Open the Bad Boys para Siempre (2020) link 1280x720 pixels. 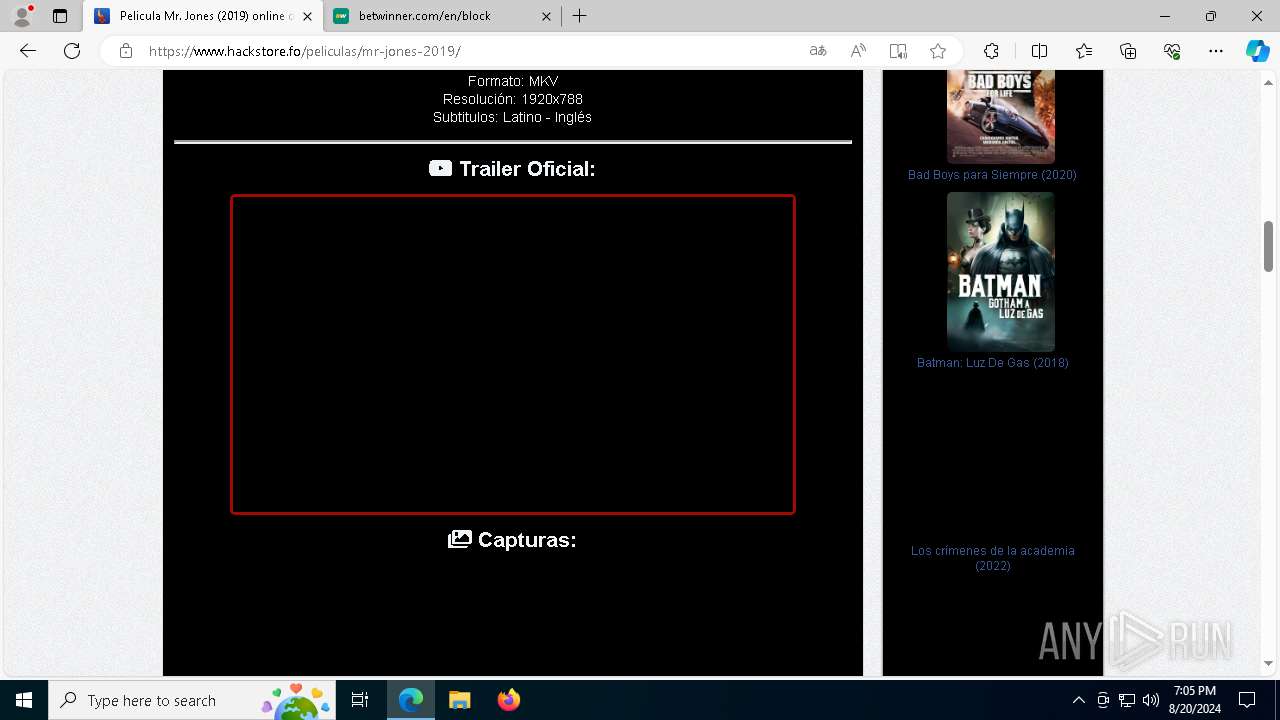(992, 175)
